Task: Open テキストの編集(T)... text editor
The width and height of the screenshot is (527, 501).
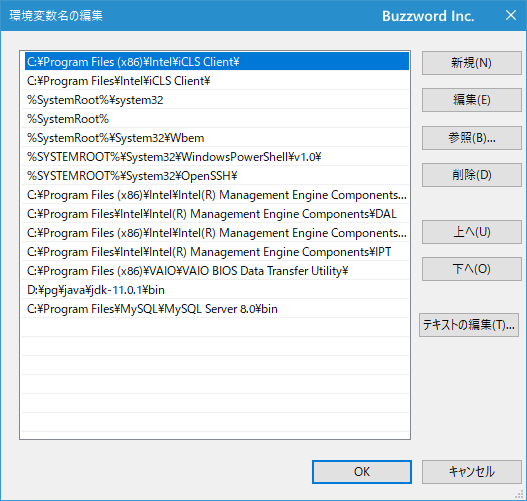Action: [x=469, y=325]
